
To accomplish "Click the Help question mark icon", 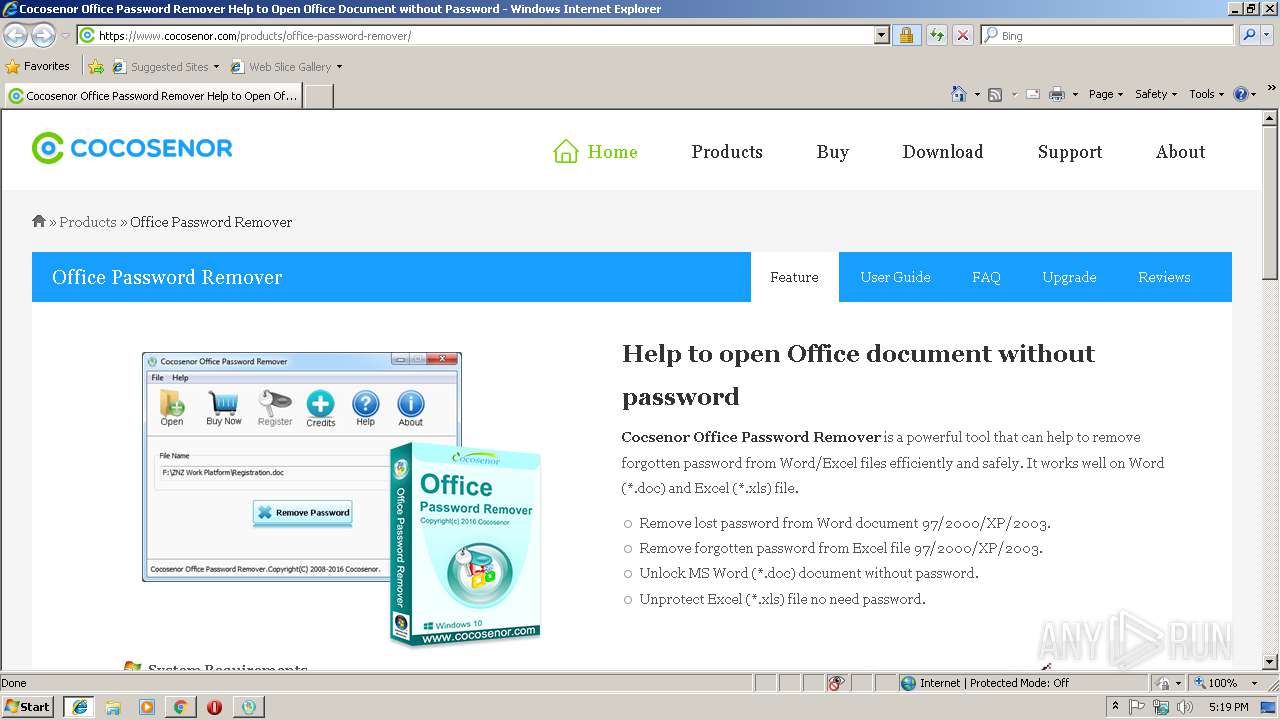I will click(1241, 94).
